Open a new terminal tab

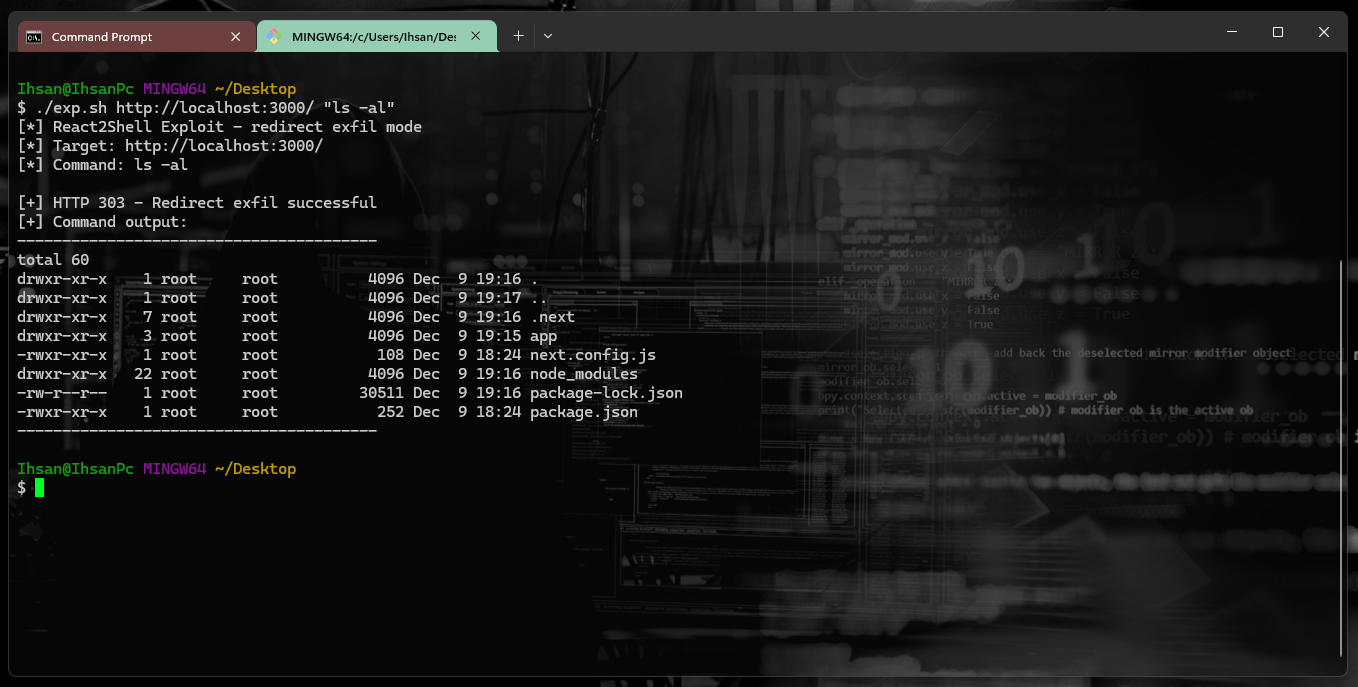click(x=518, y=36)
